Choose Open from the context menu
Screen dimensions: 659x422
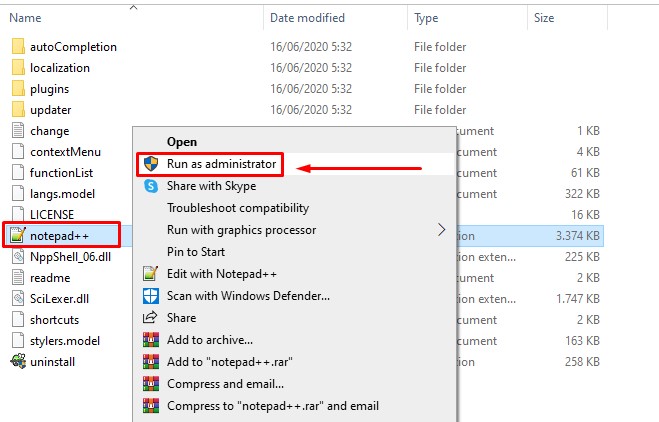(294, 142)
